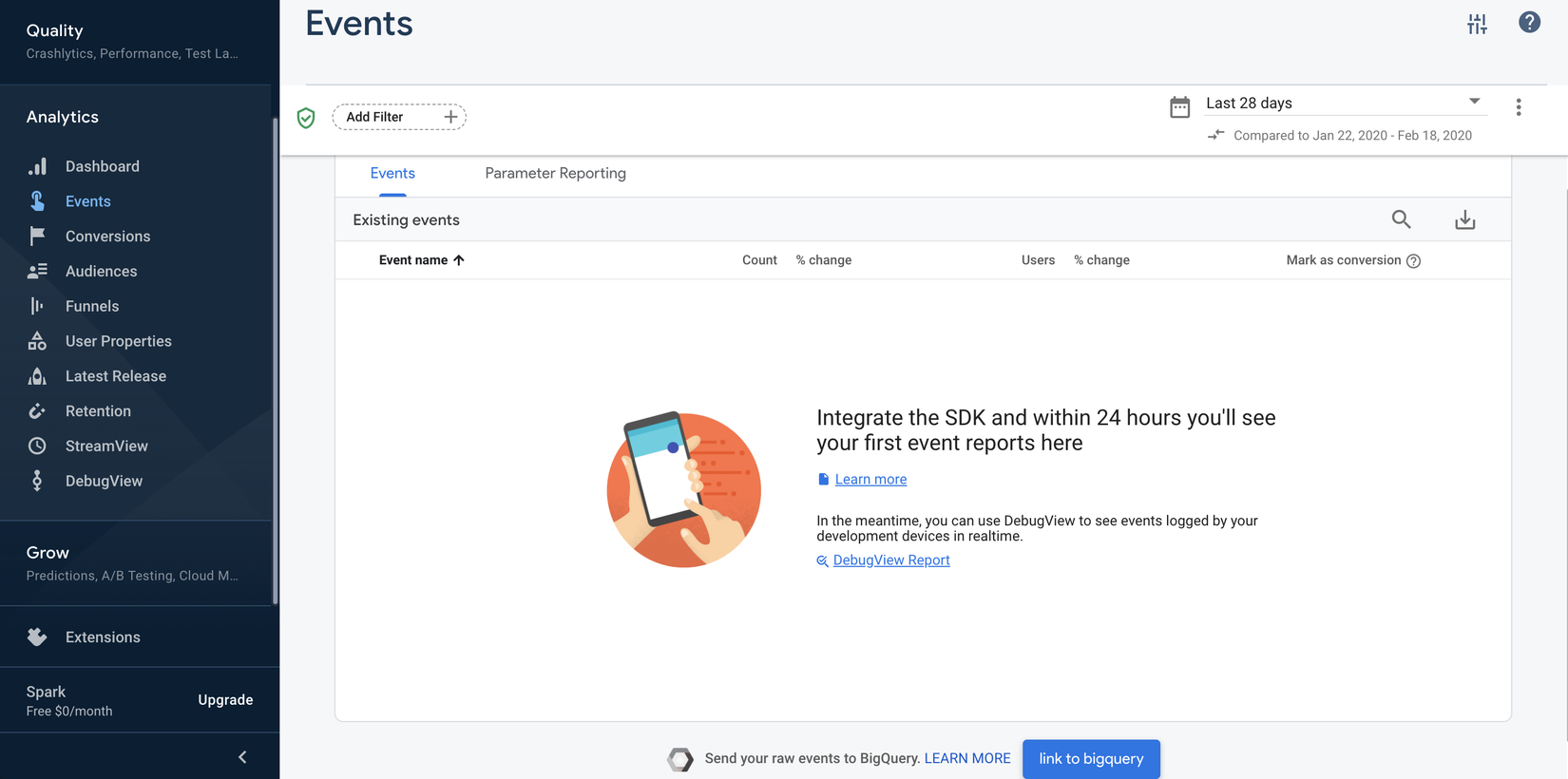
Task: Sort by Event name column arrow
Action: (x=459, y=260)
